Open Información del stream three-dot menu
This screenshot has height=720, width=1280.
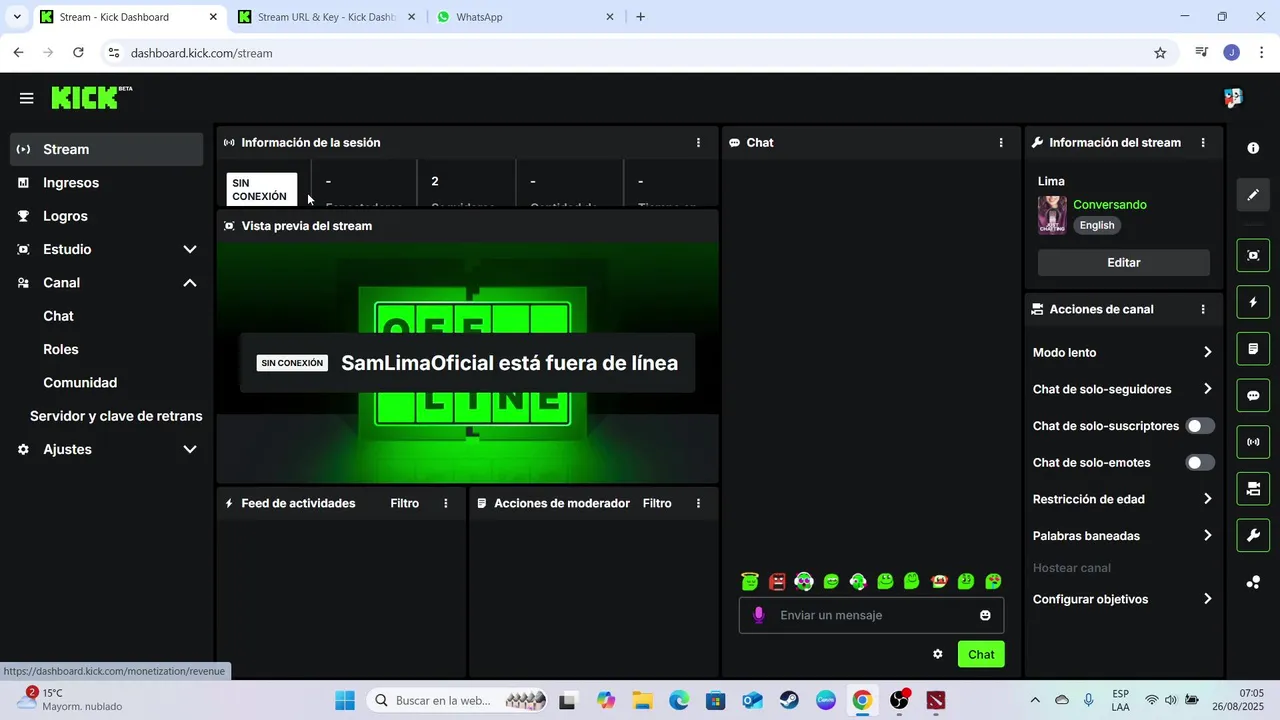pos(1203,143)
